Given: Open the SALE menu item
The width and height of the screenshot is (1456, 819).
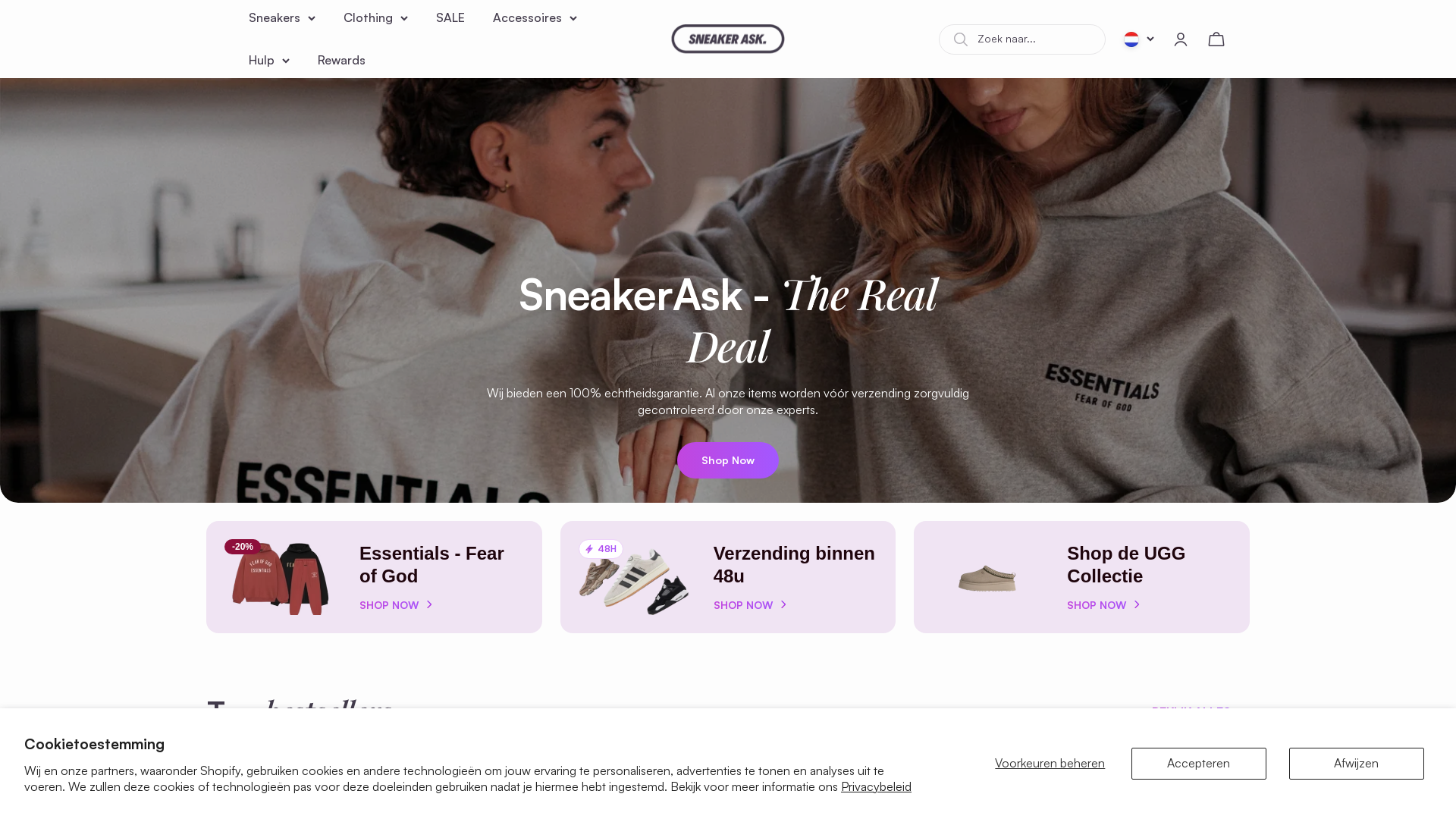Looking at the screenshot, I should pyautogui.click(x=450, y=18).
